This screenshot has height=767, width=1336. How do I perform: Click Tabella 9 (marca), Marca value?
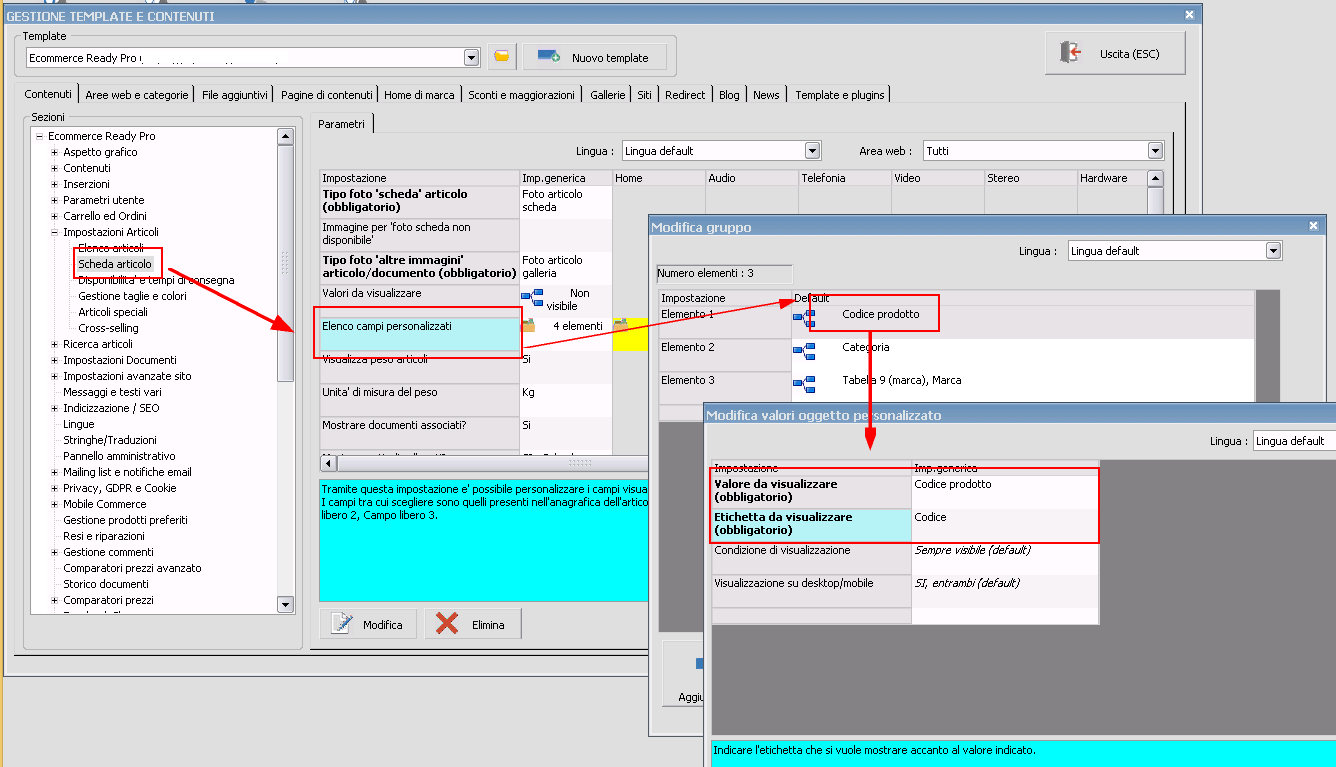coord(901,380)
